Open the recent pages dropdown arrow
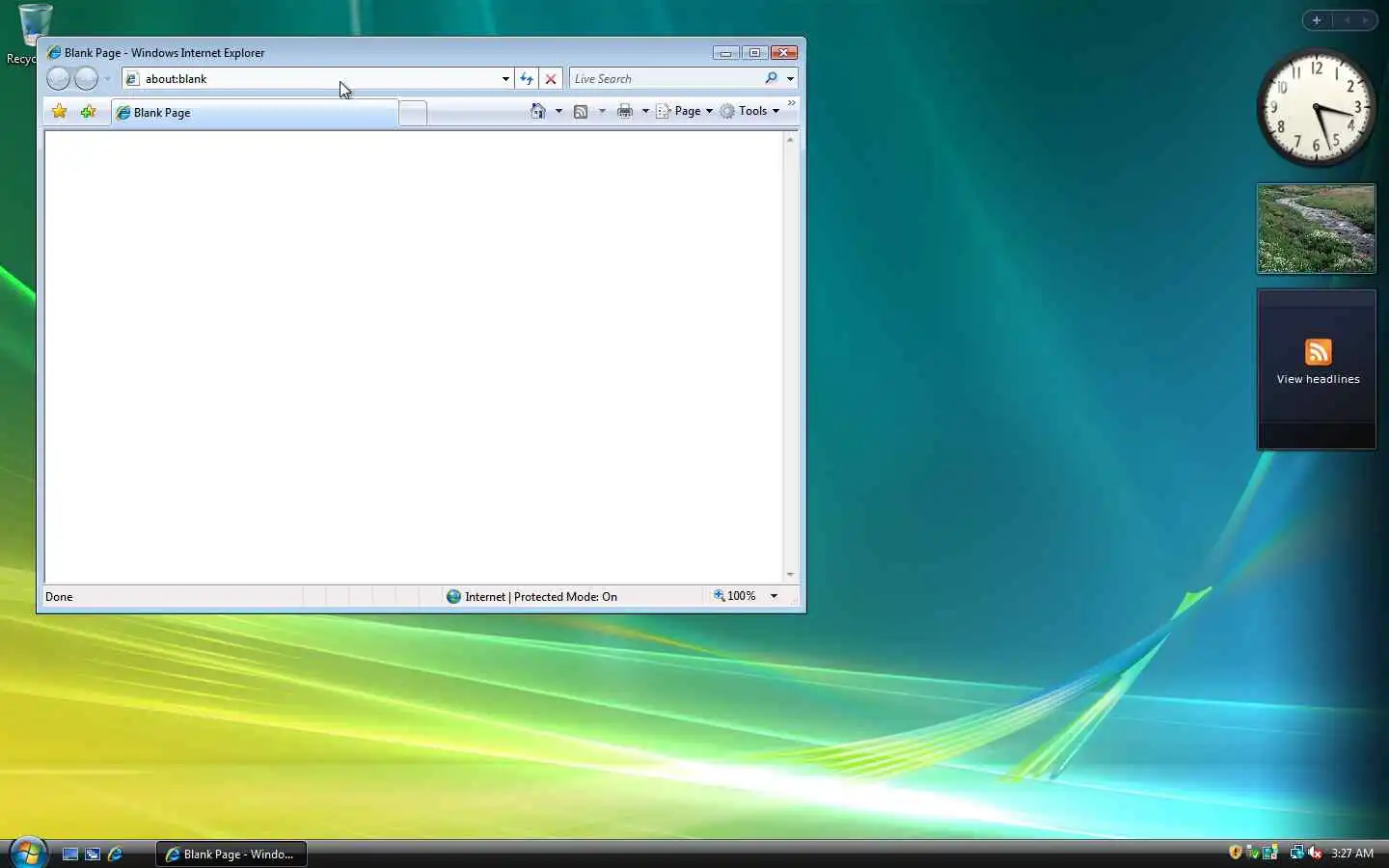 point(107,79)
